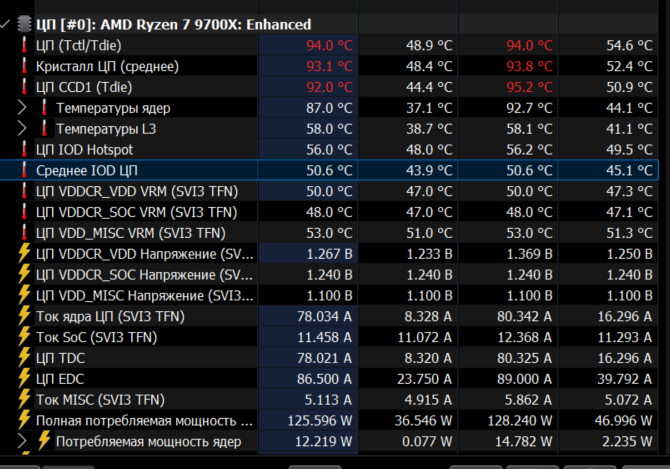
Task: Click lightning icon of Ток SoC (SVI3 TFN)
Action: (x=24, y=337)
